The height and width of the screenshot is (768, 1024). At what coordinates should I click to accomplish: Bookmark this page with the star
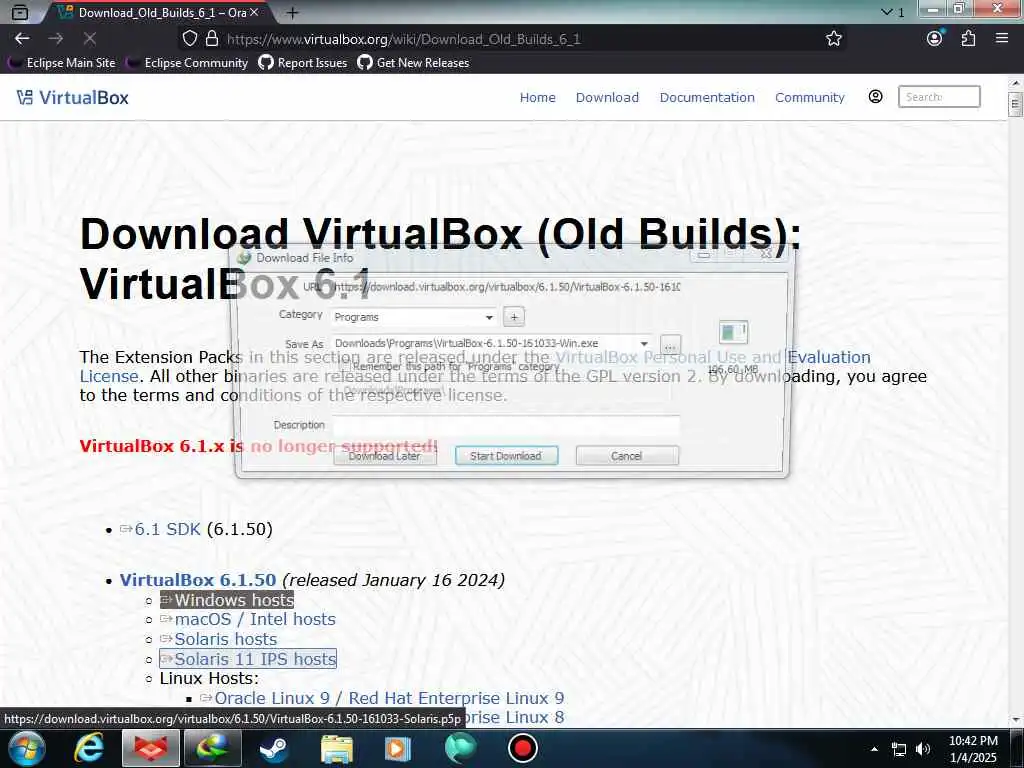[833, 39]
